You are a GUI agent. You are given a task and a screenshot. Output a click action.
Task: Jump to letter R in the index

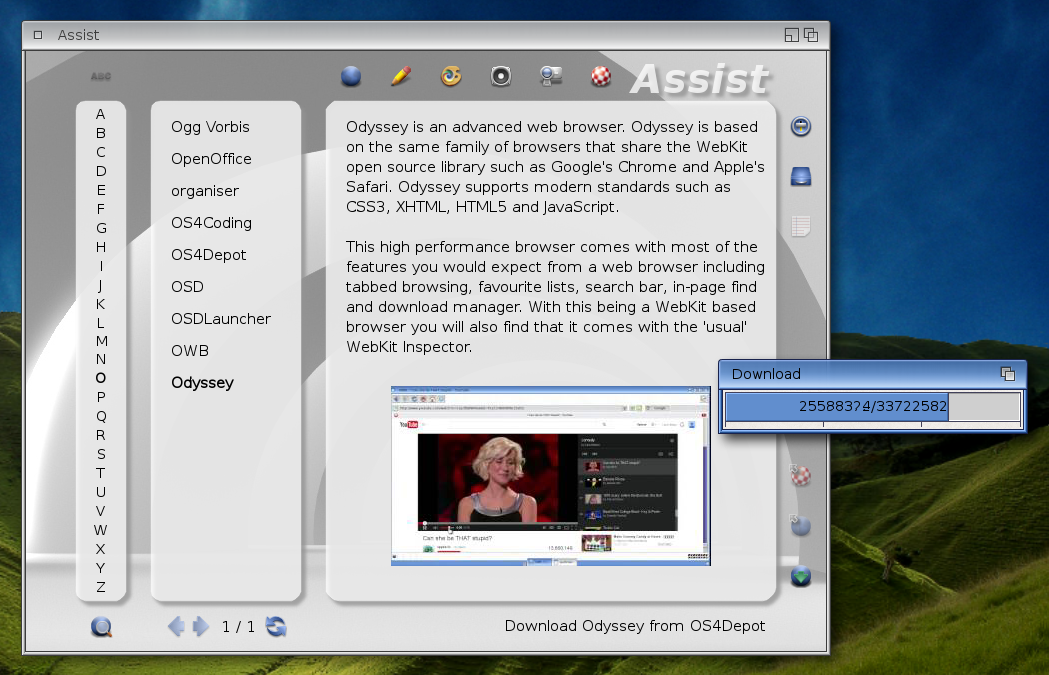click(x=100, y=436)
